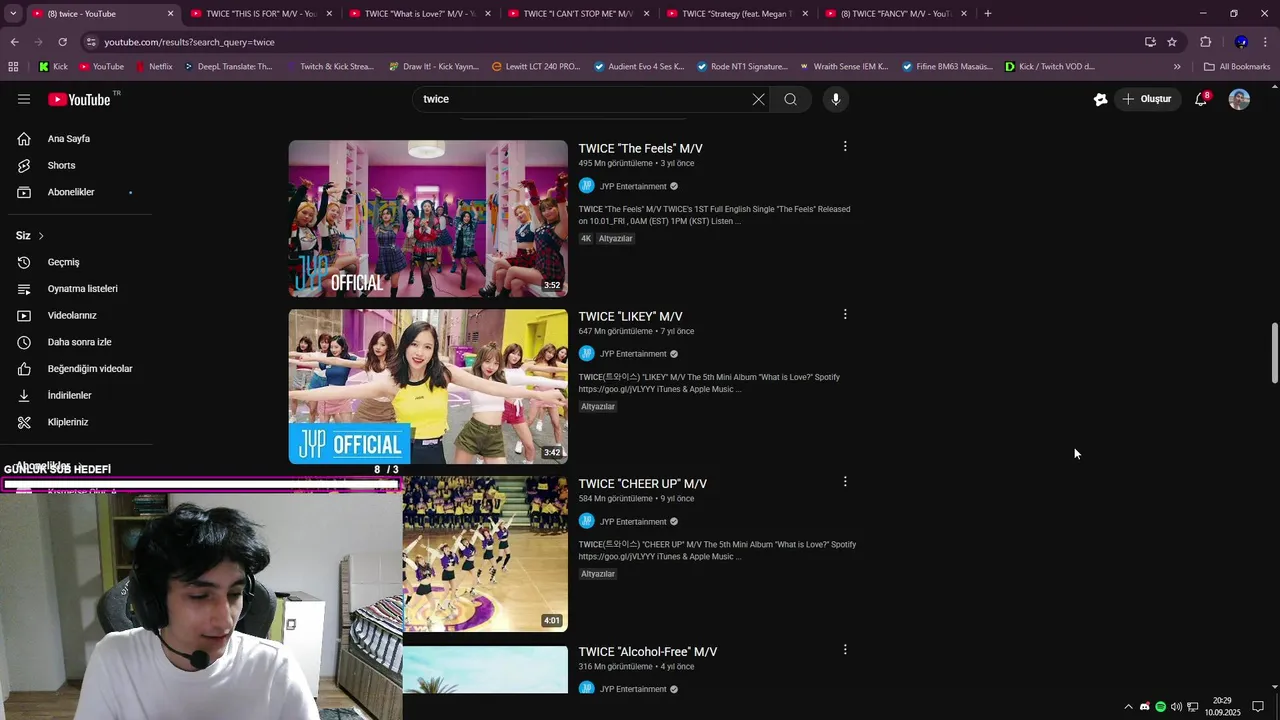The image size is (1280, 720).
Task: Open taskbar clock showing 20:29
Action: point(1222,707)
